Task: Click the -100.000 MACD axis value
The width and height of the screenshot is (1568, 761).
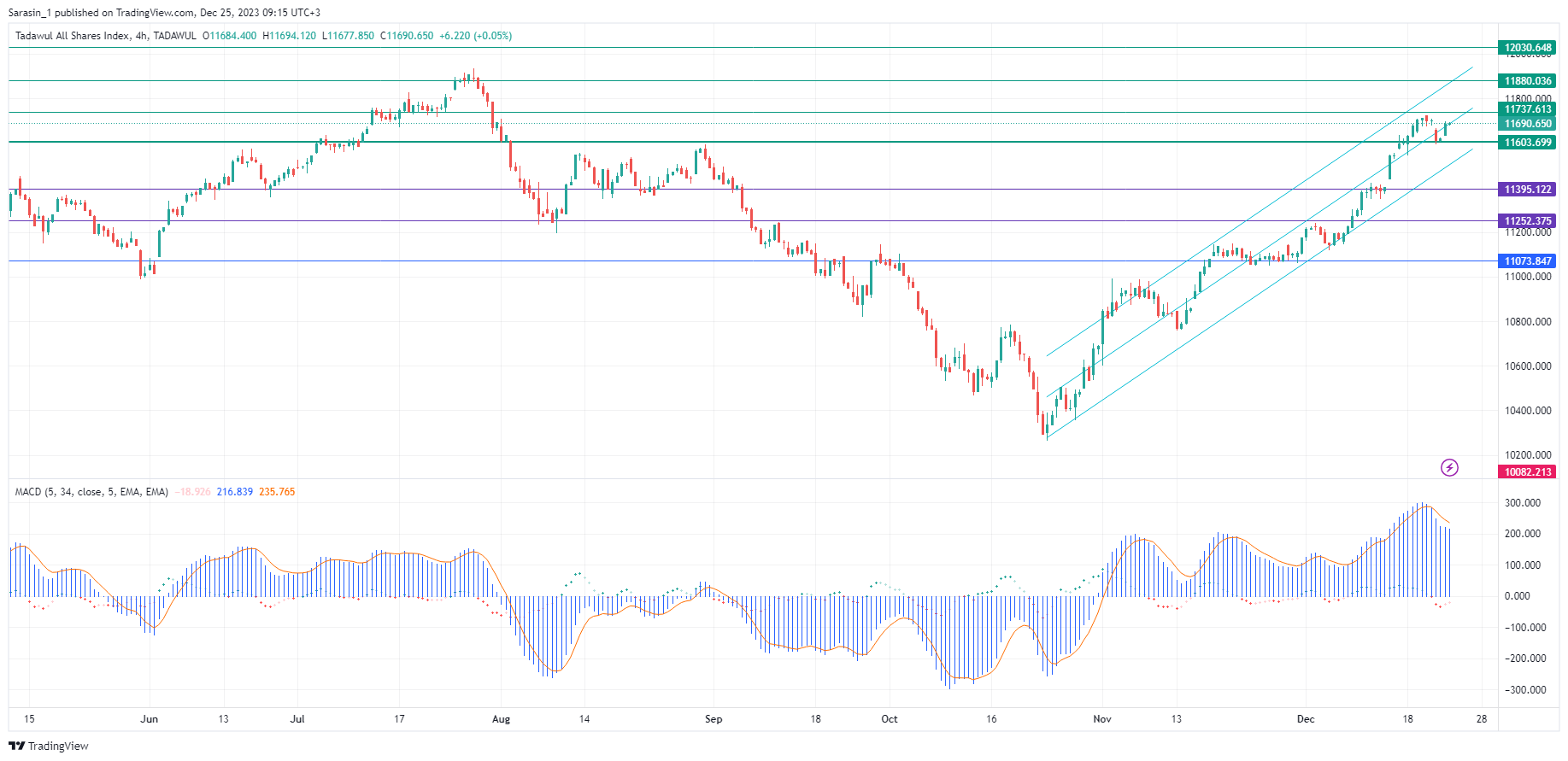Action: pos(1524,628)
